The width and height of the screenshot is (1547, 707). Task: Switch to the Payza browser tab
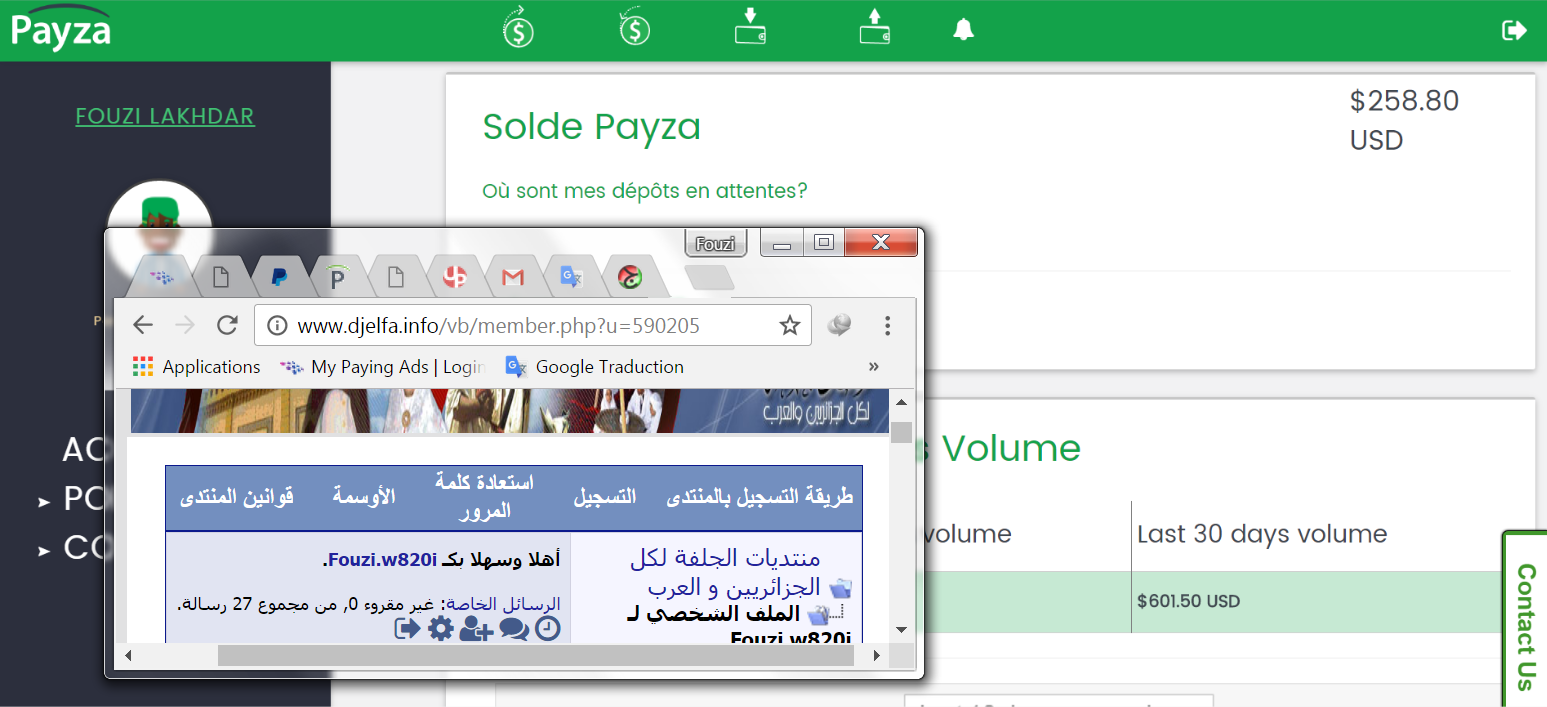[x=338, y=277]
